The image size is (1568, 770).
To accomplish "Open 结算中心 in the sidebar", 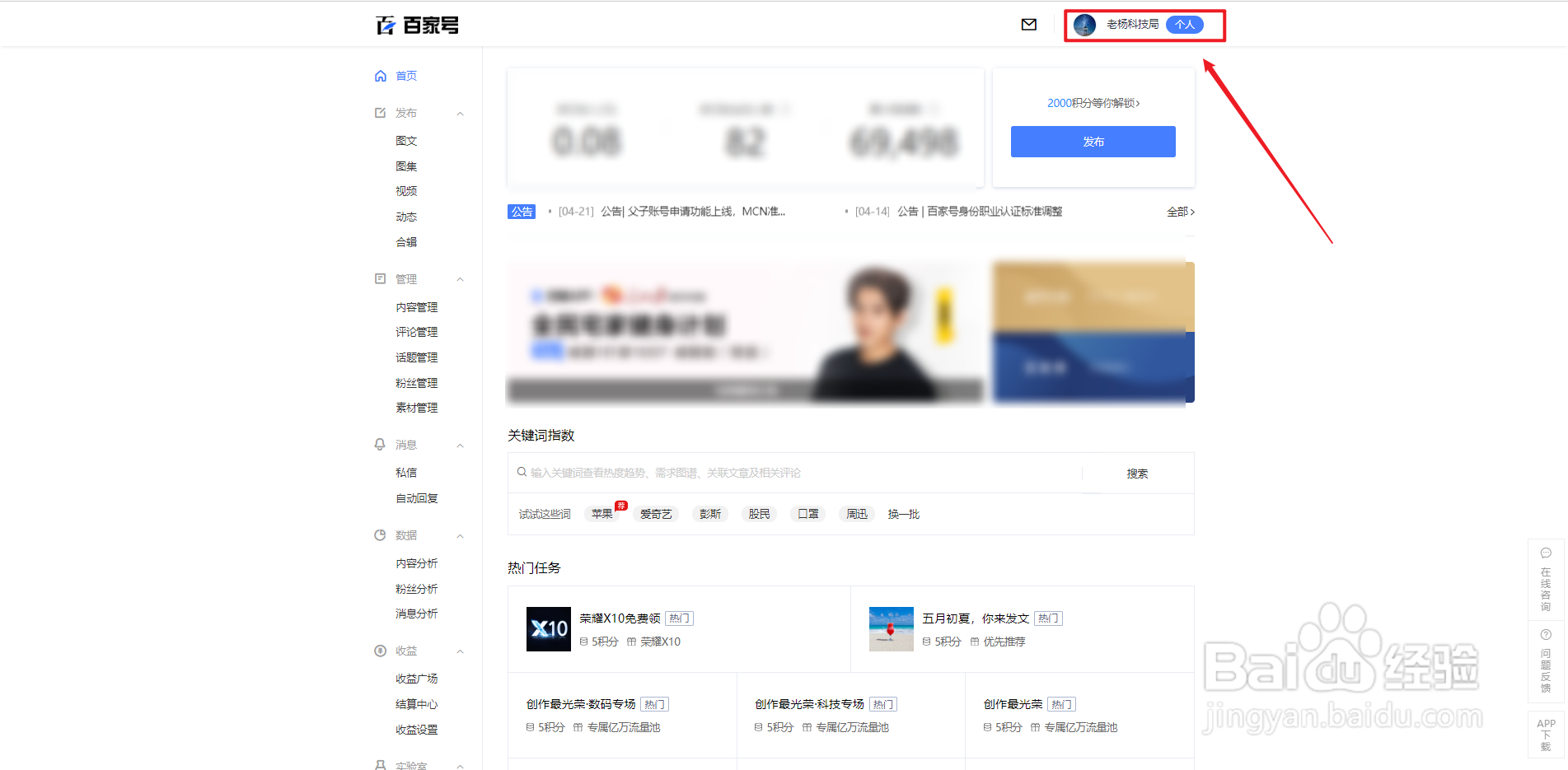I will (x=416, y=704).
